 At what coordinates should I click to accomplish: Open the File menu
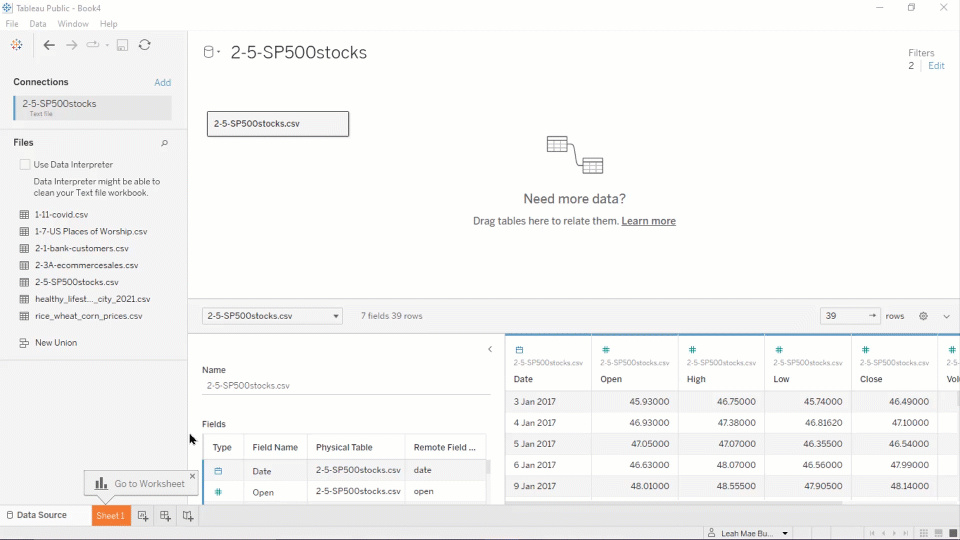click(x=12, y=24)
